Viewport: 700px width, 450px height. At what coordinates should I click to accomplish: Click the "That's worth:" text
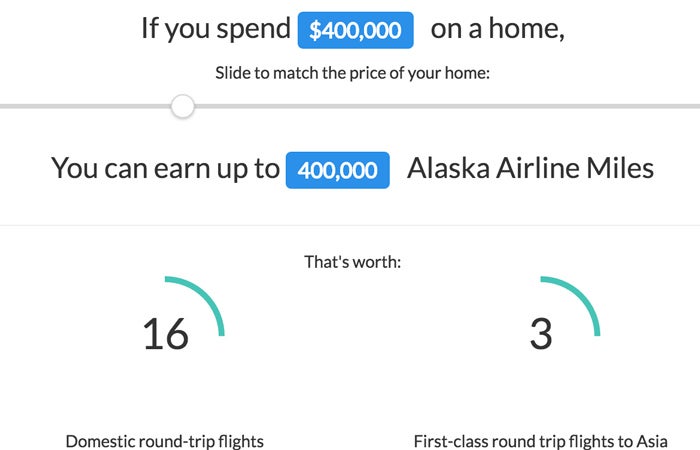point(353,262)
